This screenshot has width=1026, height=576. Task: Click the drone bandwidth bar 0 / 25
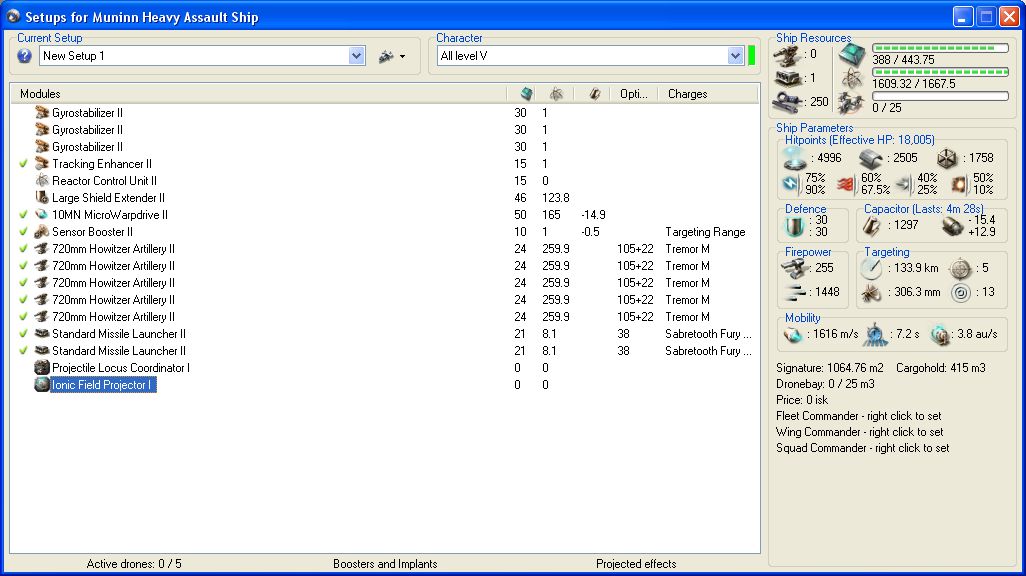tap(940, 96)
